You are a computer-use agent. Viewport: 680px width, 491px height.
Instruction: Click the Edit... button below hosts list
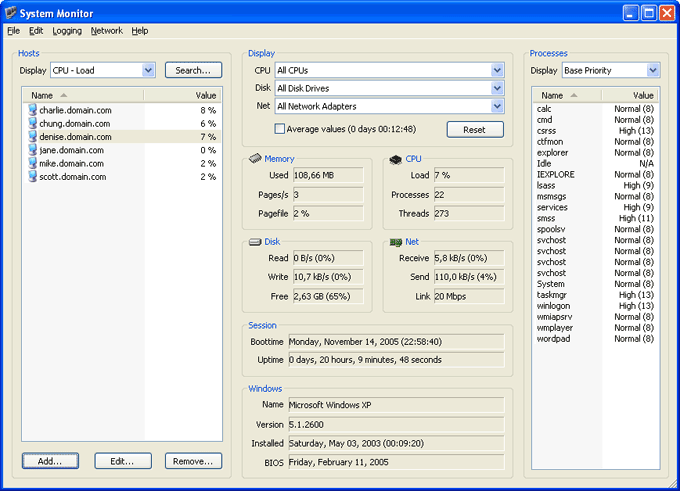pos(123,461)
